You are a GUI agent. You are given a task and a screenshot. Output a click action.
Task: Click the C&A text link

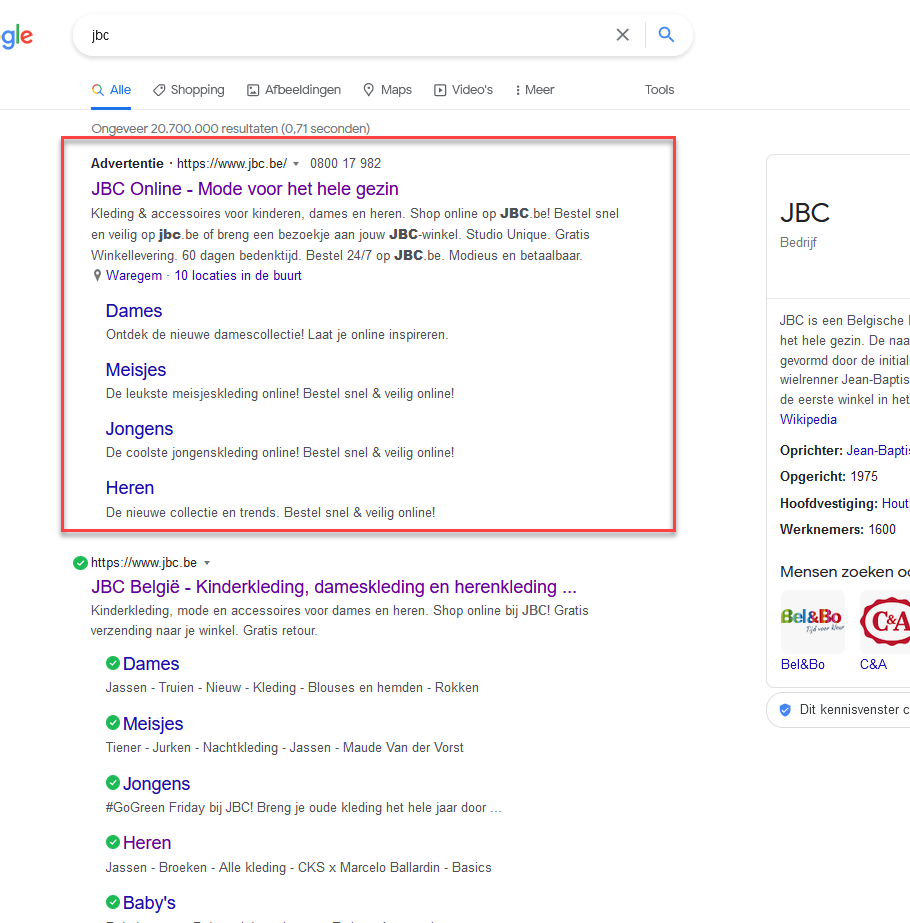873,664
